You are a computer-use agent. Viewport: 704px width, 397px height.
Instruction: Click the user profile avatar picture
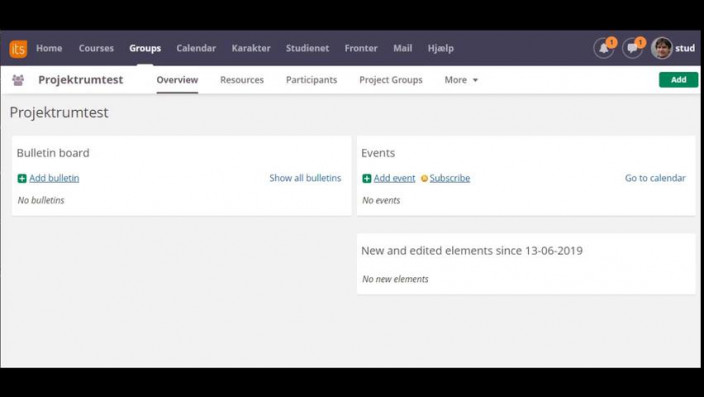661,48
